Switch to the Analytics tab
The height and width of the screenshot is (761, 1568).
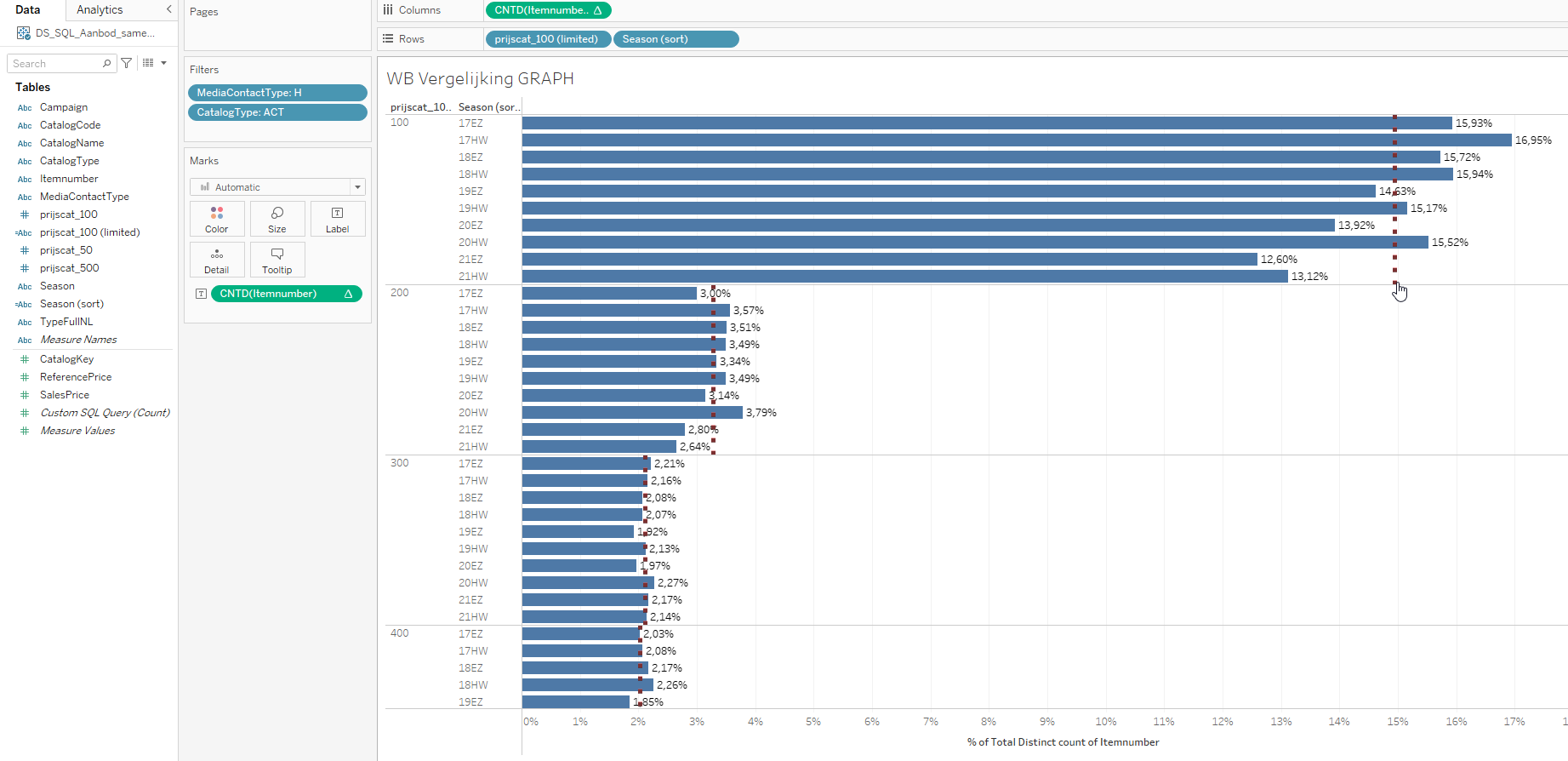[x=100, y=9]
